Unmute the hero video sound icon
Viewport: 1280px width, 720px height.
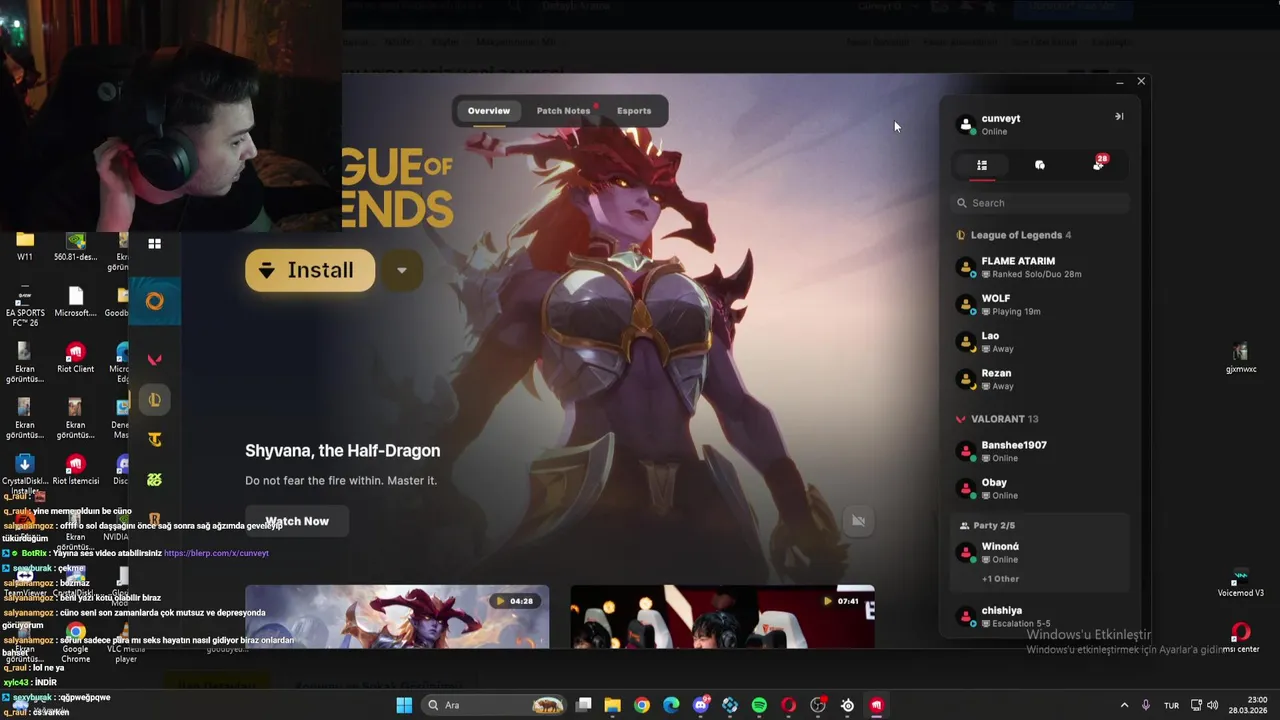(x=858, y=520)
